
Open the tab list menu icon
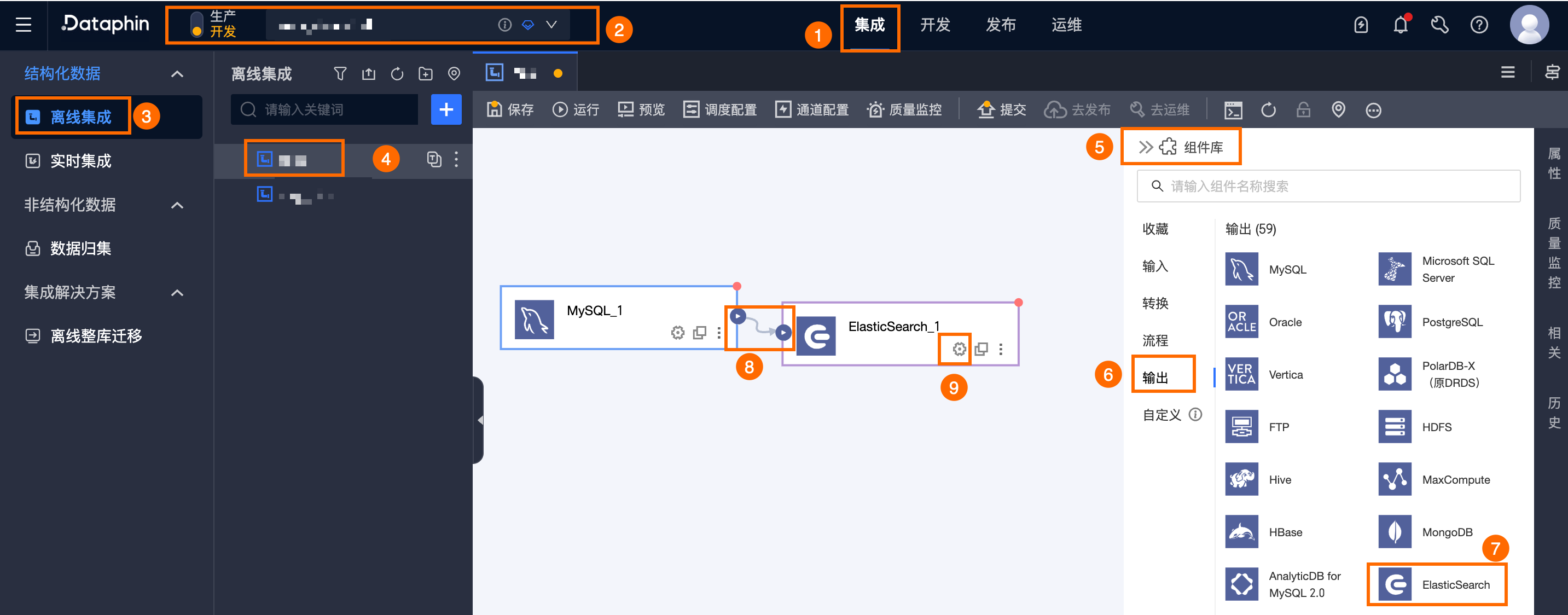coord(1508,72)
